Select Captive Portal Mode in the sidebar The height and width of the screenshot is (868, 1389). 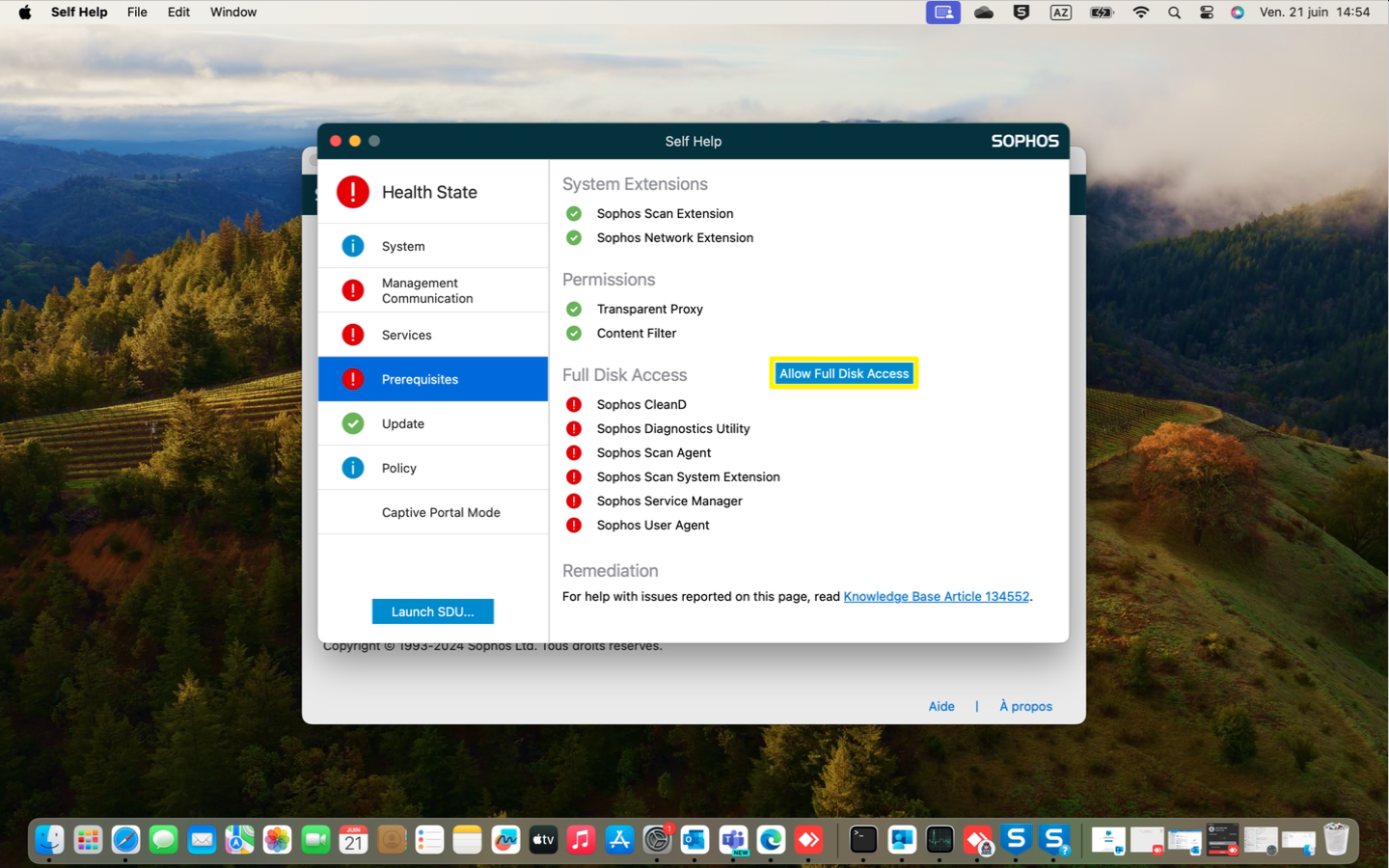point(433,512)
